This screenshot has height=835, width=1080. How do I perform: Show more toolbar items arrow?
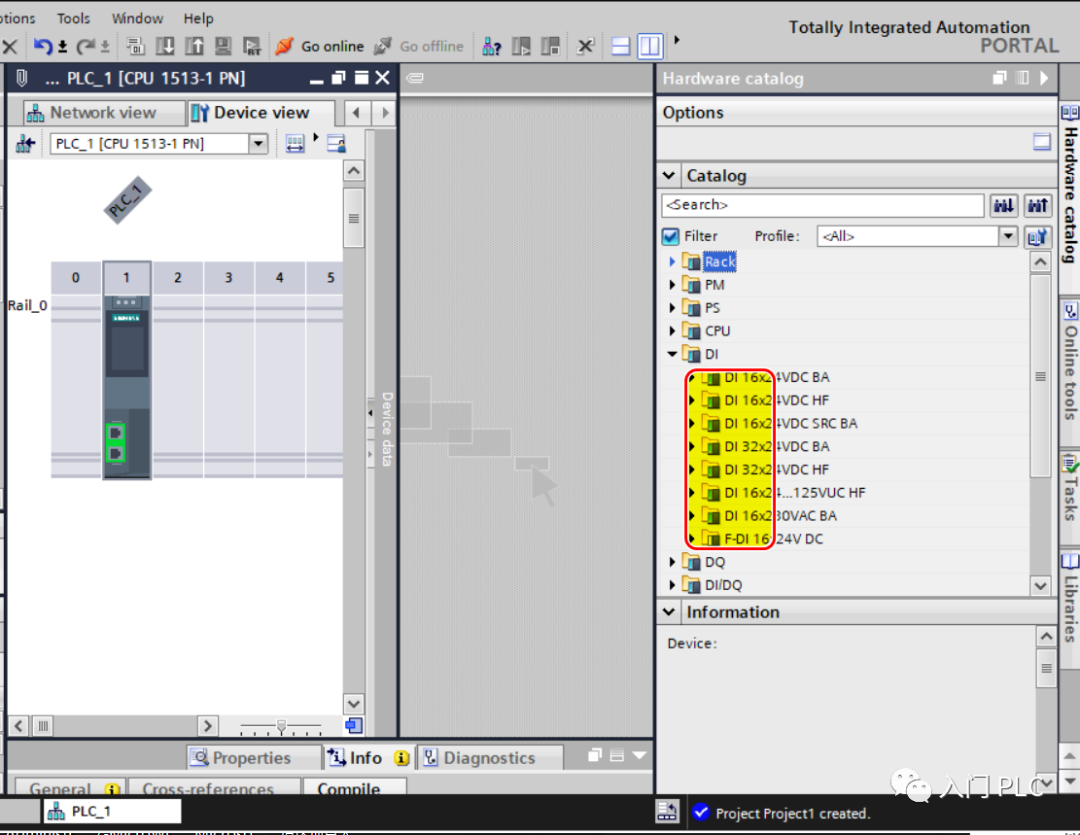tap(677, 40)
